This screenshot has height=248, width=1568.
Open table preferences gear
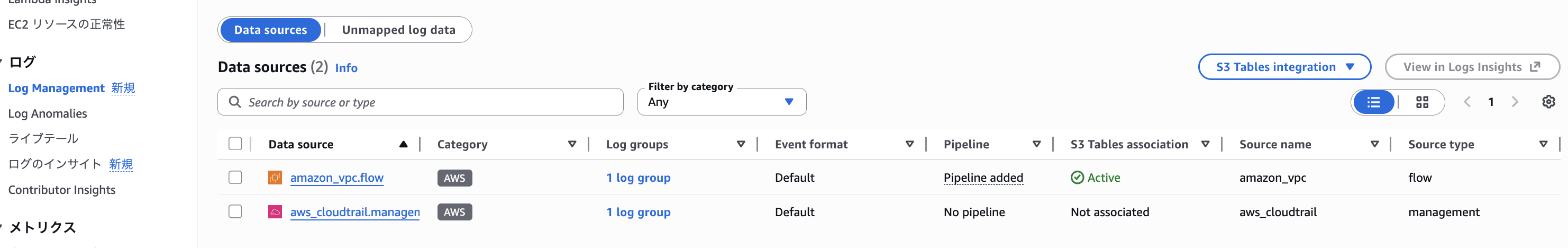coord(1548,102)
